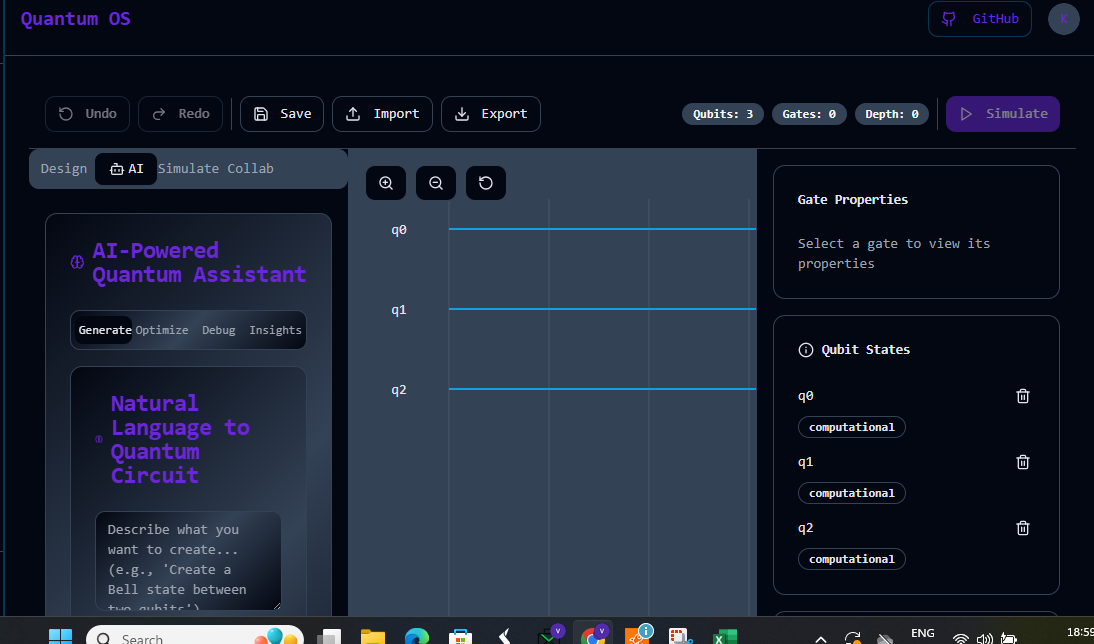The image size is (1094, 644).
Task: Click the Gates: 0 badge
Action: pyautogui.click(x=809, y=114)
